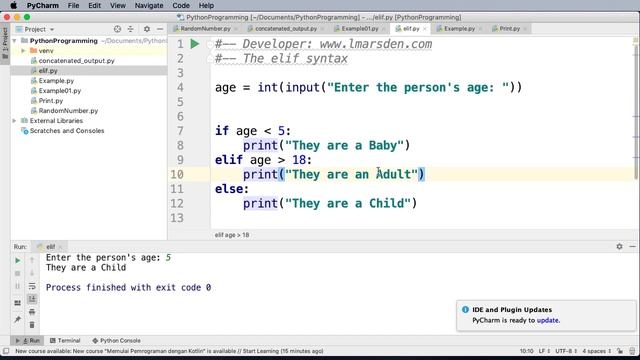Open Run panel settings gear

619,247
